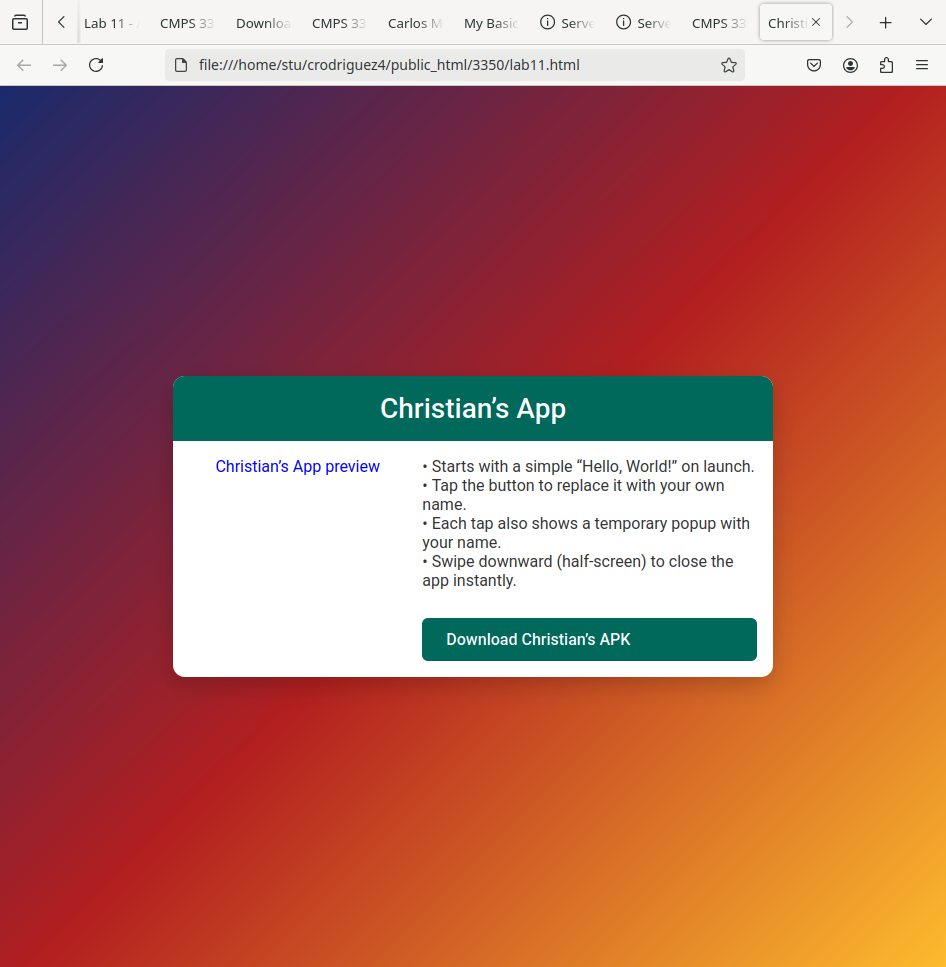This screenshot has width=946, height=967.
Task: Switch to the My Basic tab
Action: (x=491, y=23)
